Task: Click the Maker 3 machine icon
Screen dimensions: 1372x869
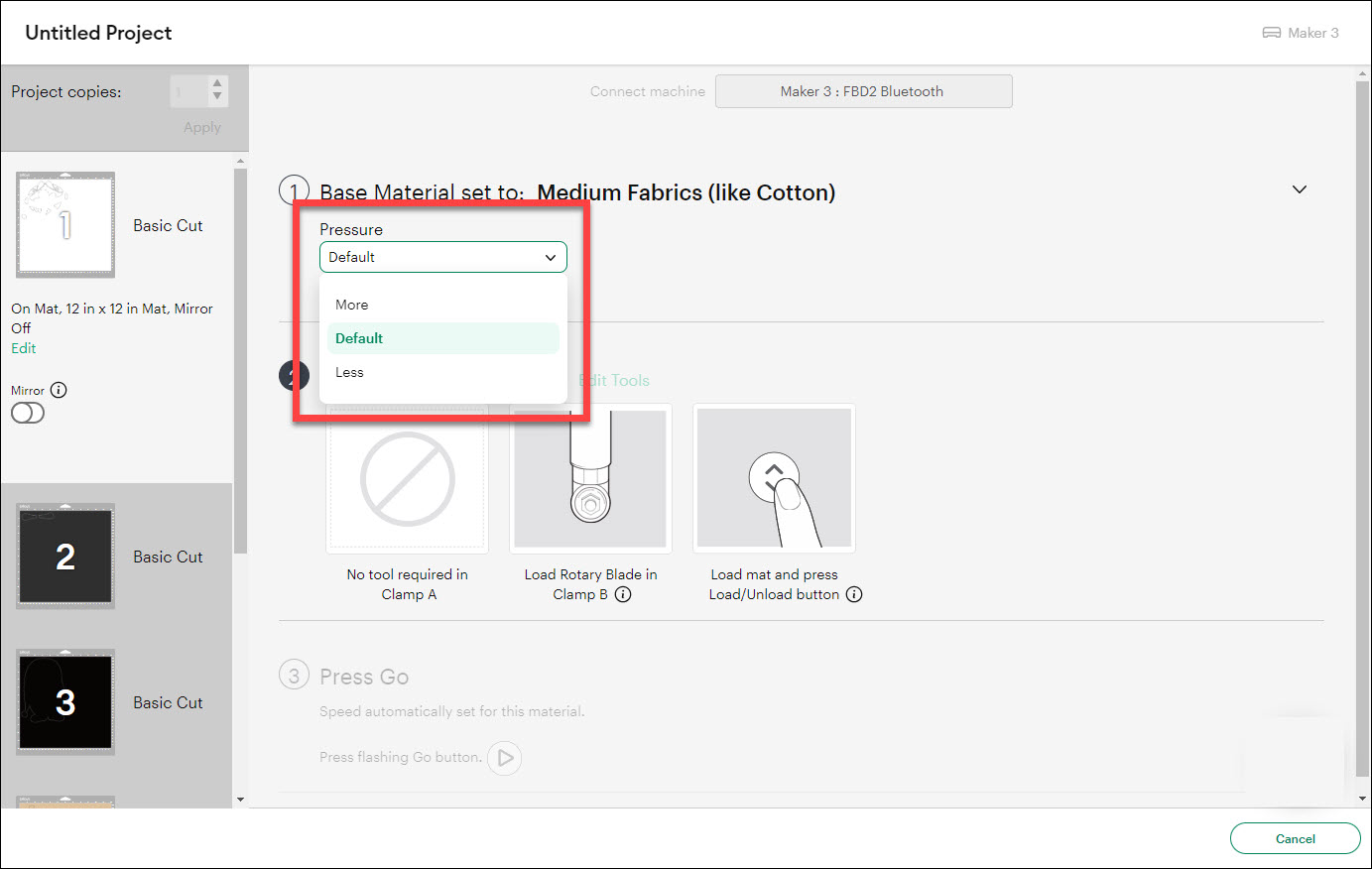Action: pos(1271,33)
